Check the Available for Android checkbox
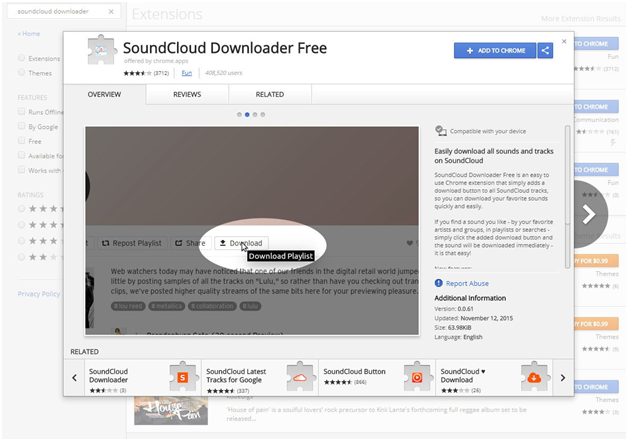Image resolution: width=628 pixels, height=441 pixels. pos(22,155)
